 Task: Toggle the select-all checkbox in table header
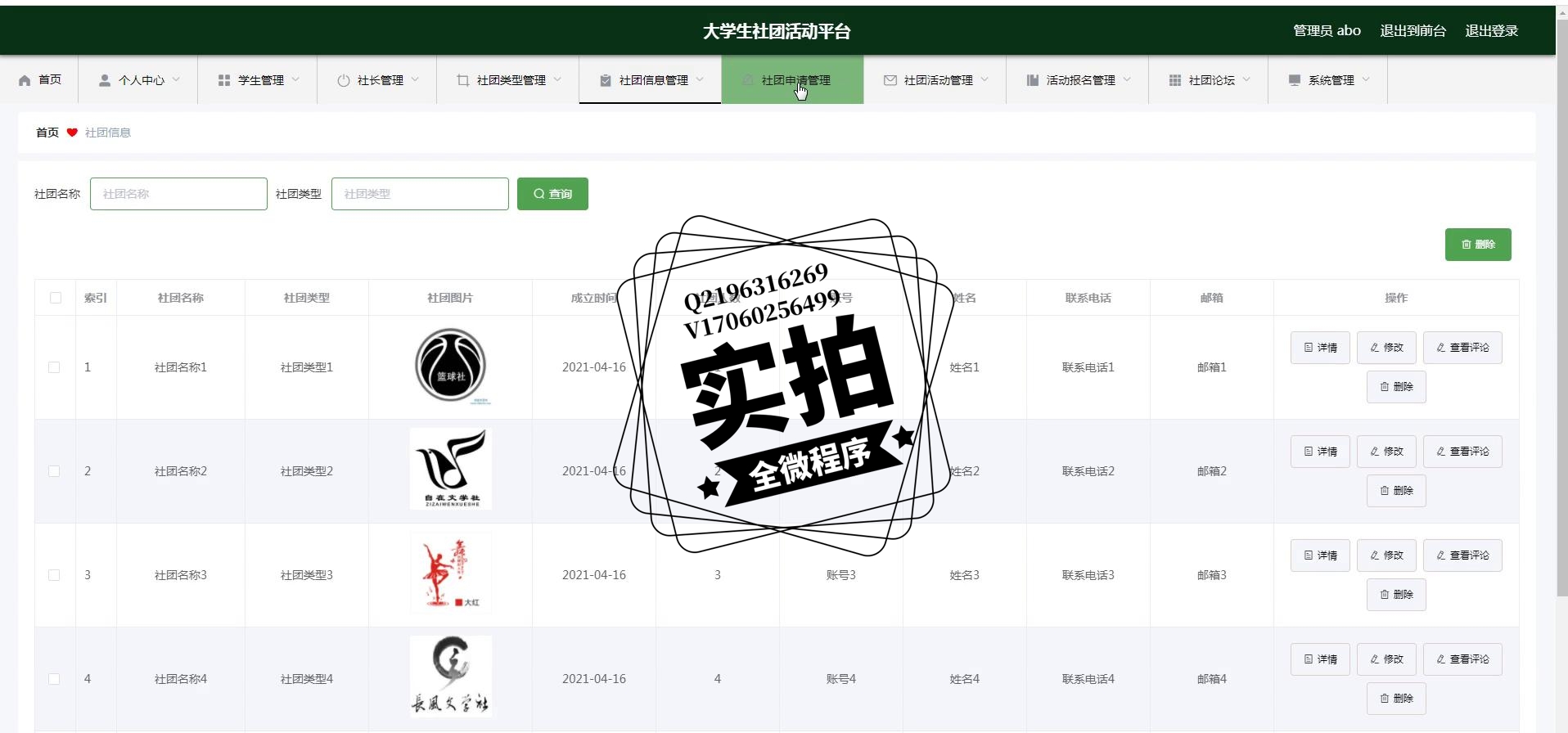click(x=56, y=298)
